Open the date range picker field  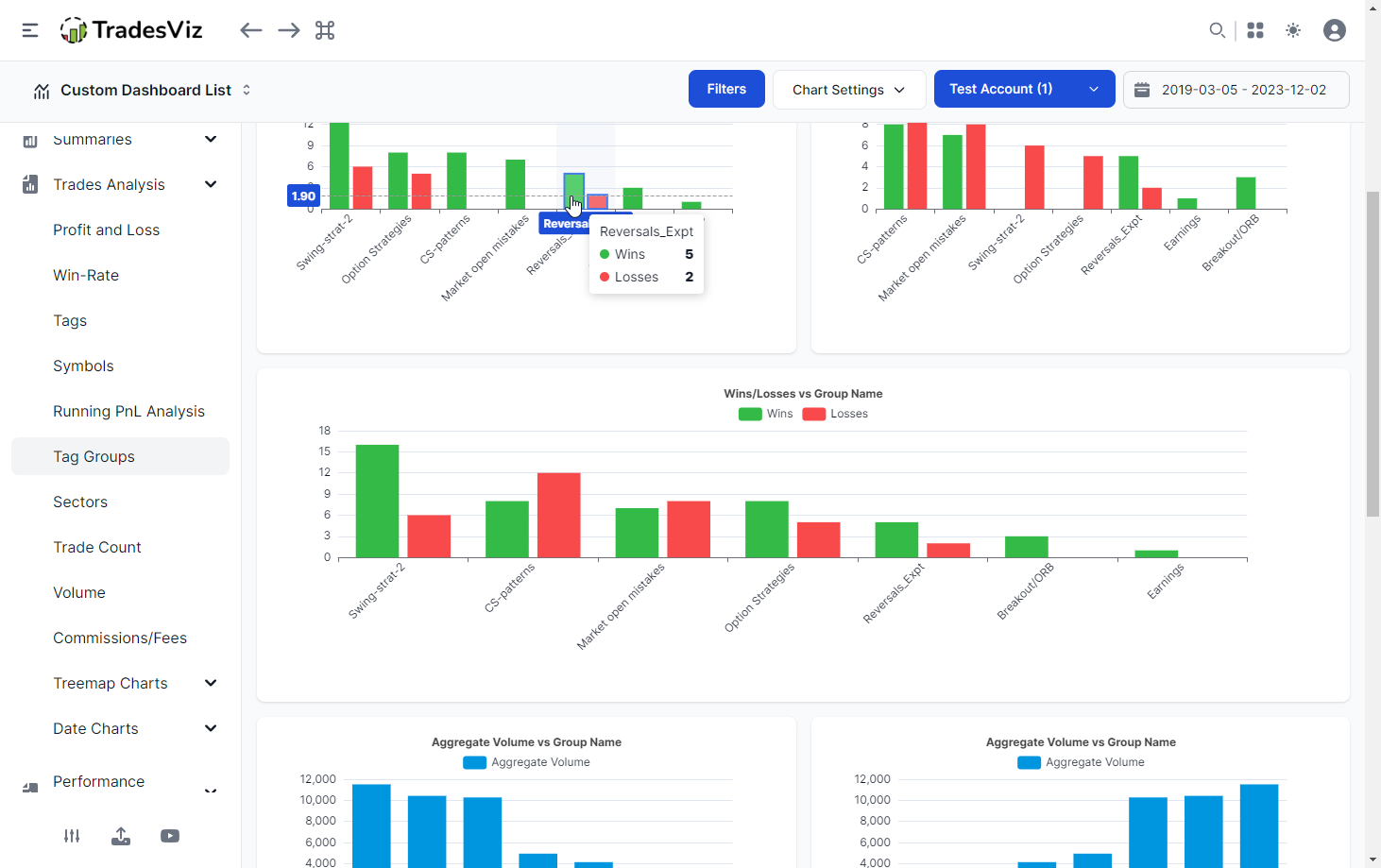click(1236, 90)
